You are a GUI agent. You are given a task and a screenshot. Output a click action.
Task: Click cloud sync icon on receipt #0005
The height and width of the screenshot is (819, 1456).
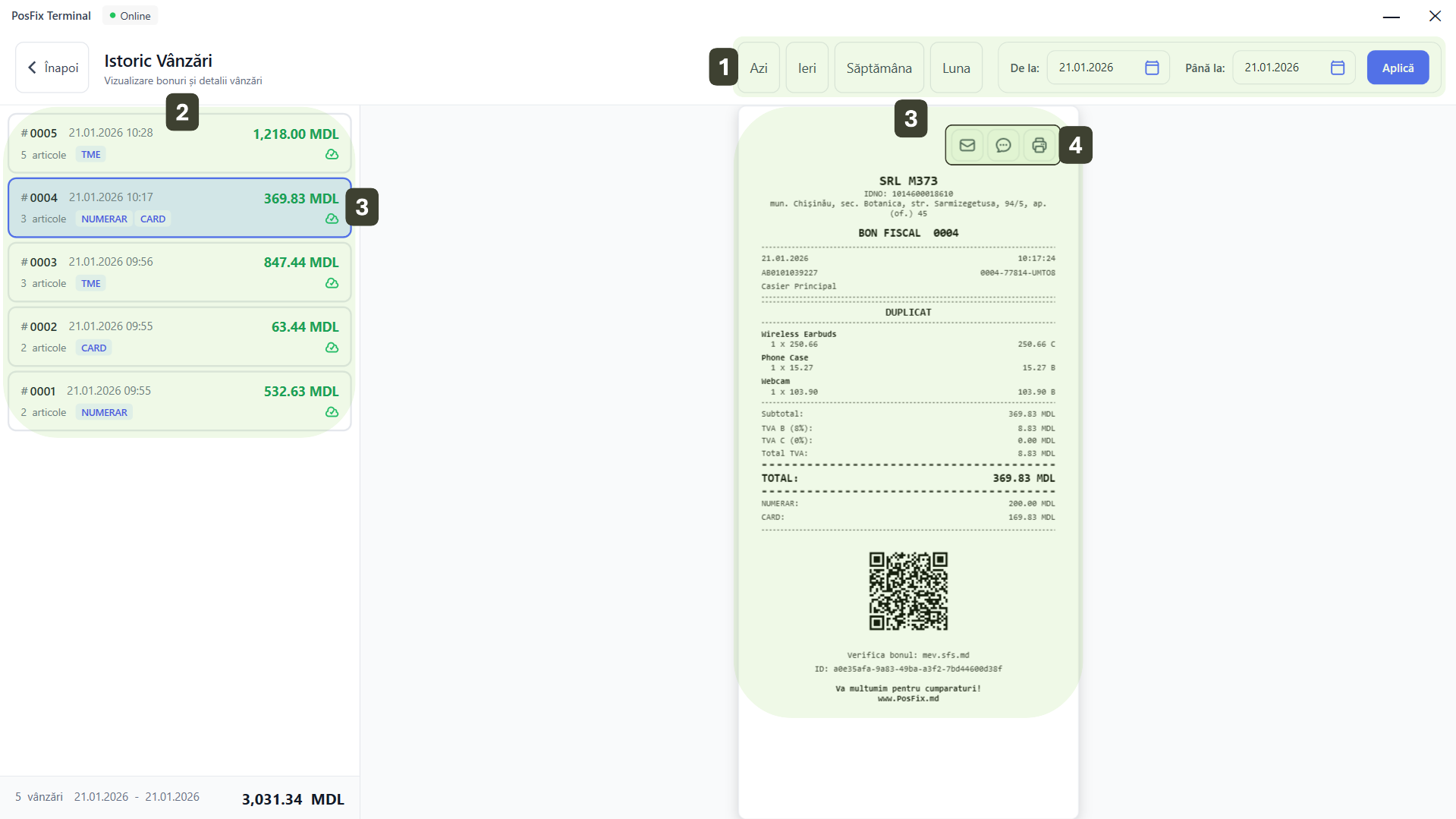332,154
